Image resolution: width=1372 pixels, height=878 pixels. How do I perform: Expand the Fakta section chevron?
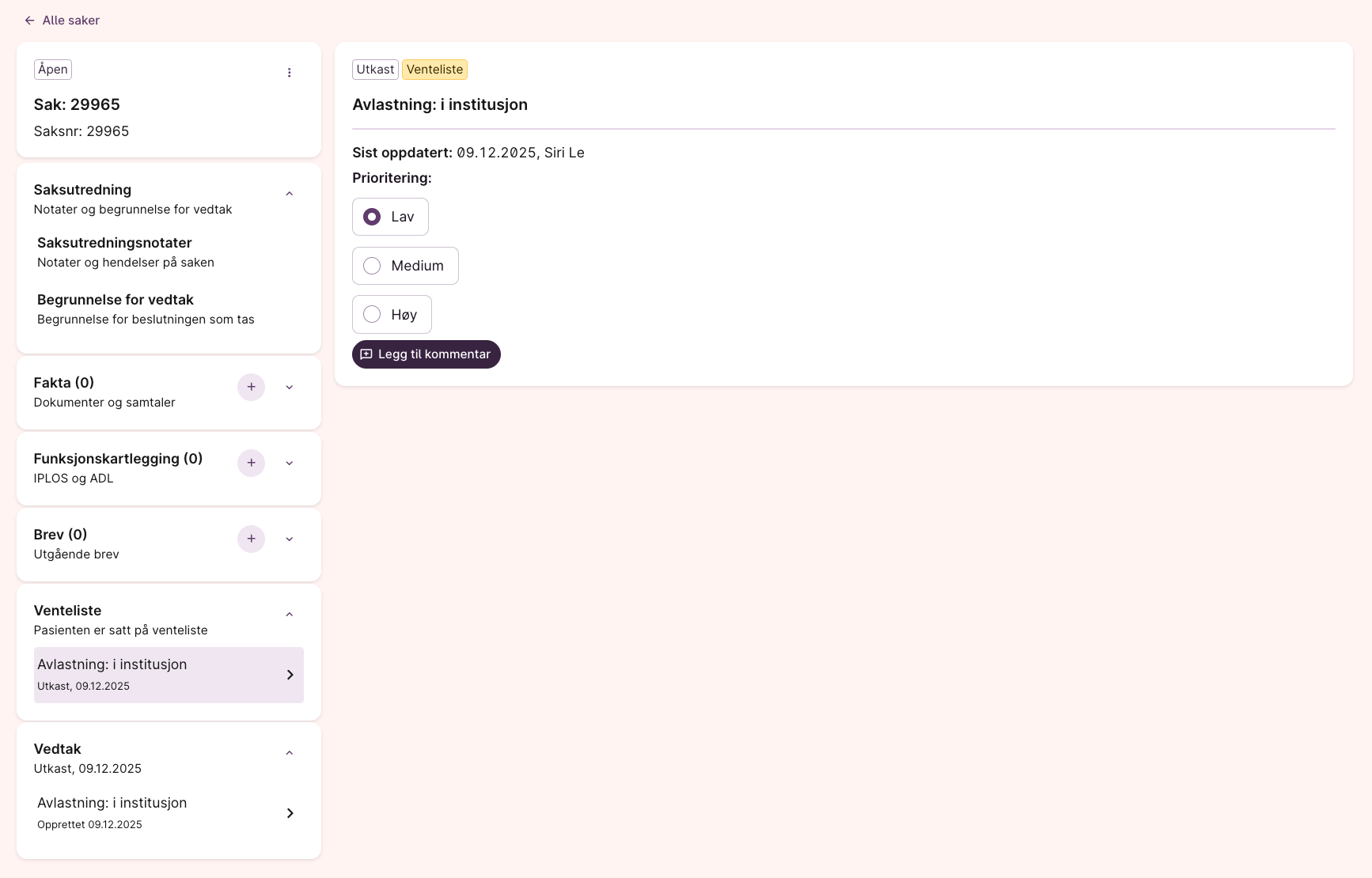coord(289,388)
